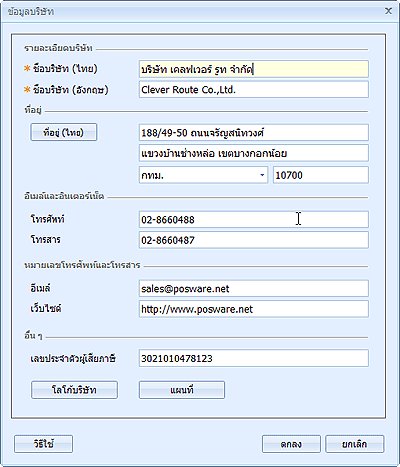Click the อื่น ๆ section heading
Viewport: 400px width, 467px height.
[x=33, y=336]
